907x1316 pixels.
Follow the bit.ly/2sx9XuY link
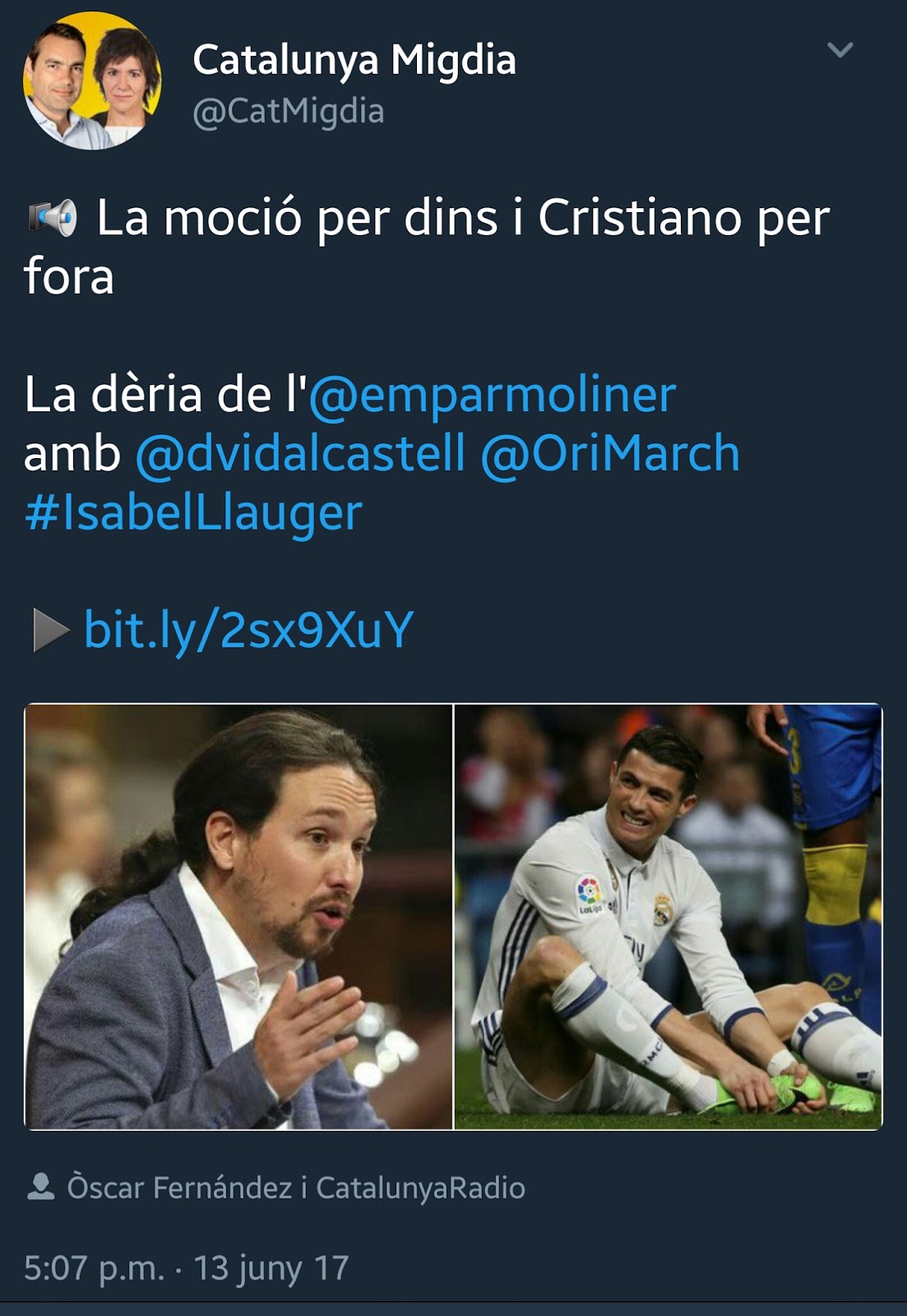point(248,630)
